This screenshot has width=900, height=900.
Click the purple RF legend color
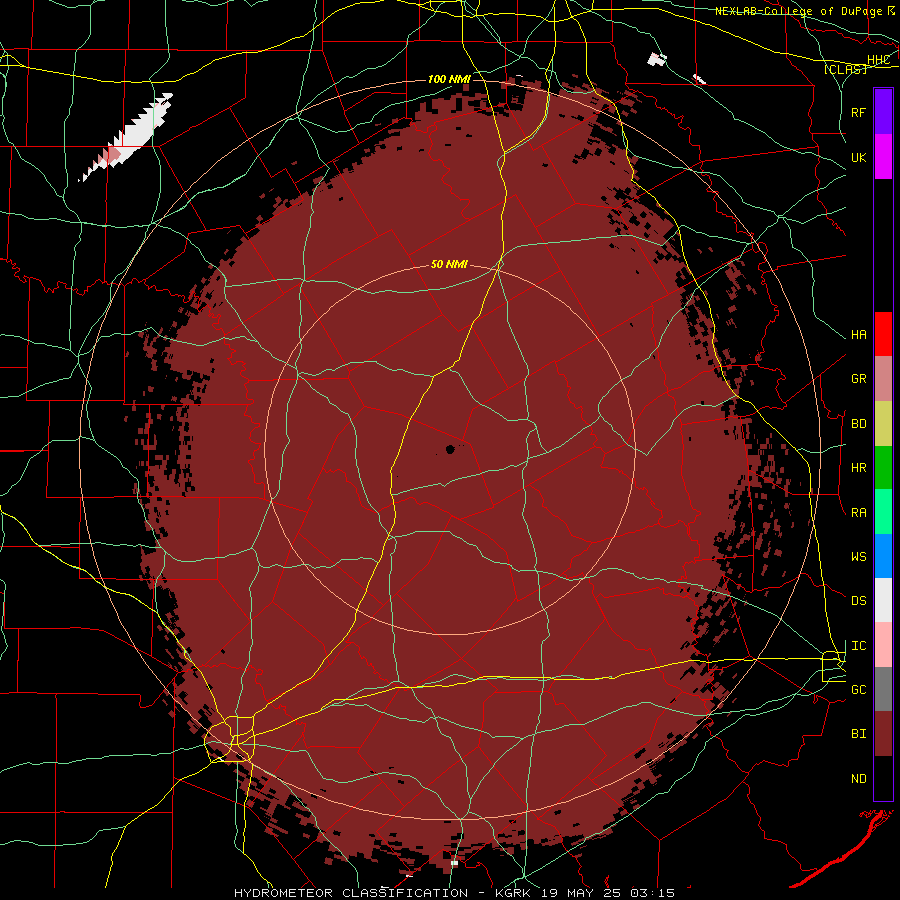(x=883, y=112)
